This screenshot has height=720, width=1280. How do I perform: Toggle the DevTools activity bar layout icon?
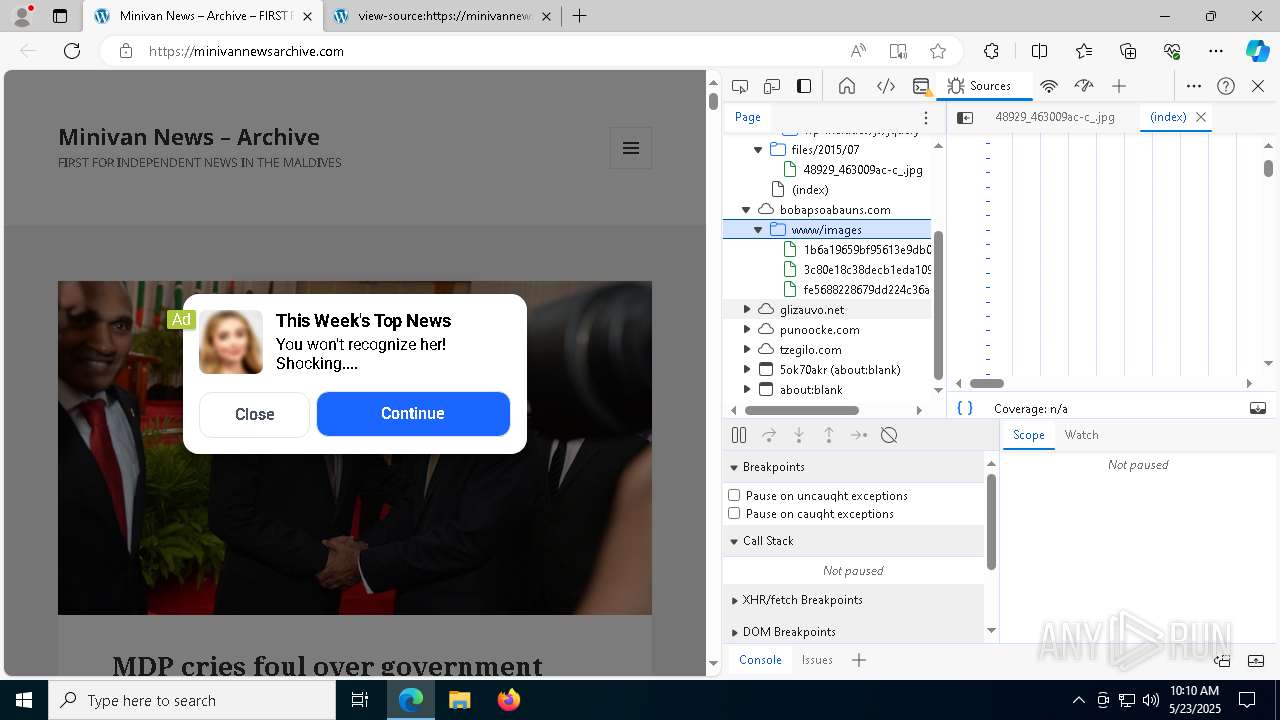tap(804, 86)
